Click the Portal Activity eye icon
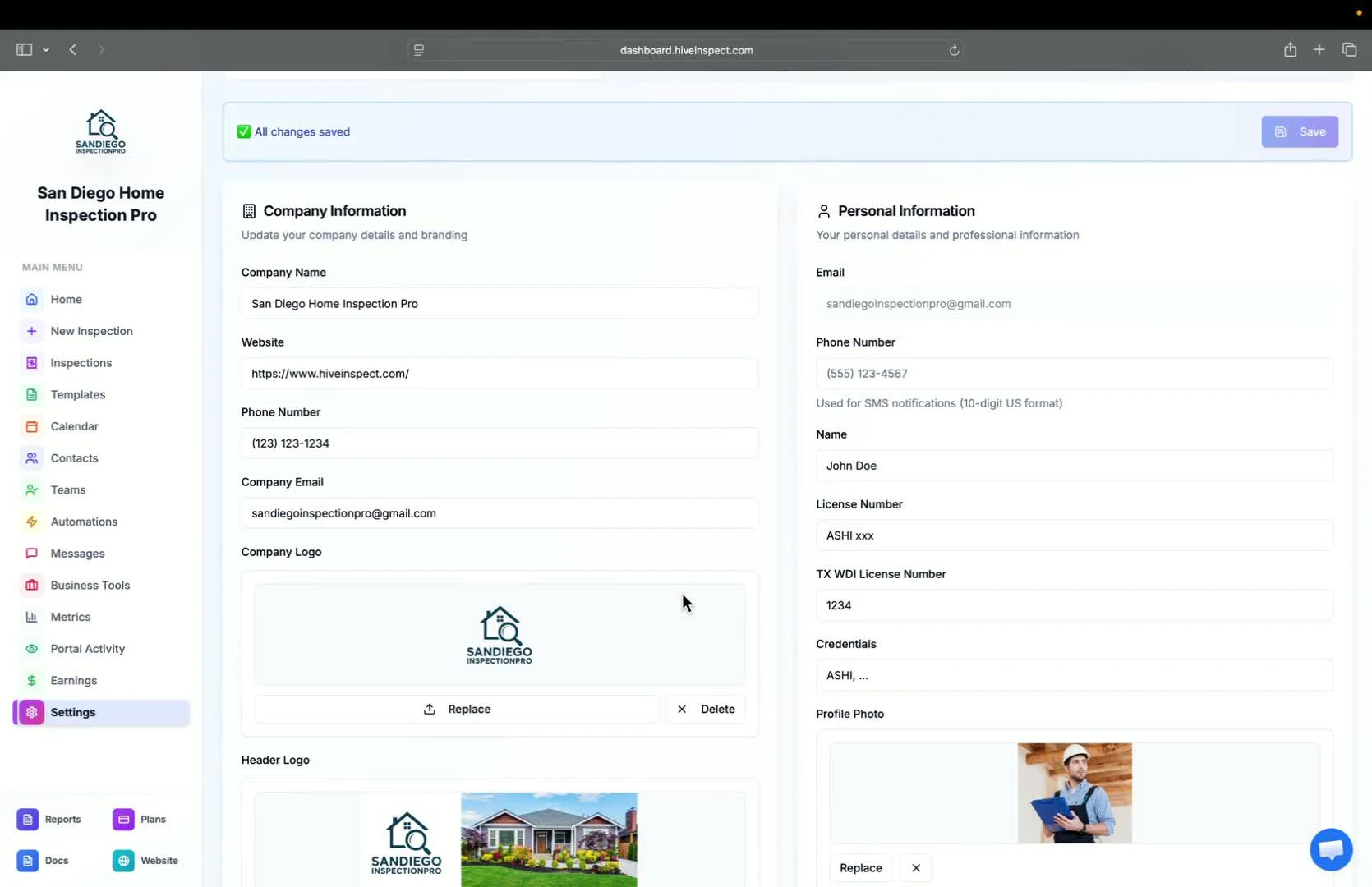1372x887 pixels. 32,649
